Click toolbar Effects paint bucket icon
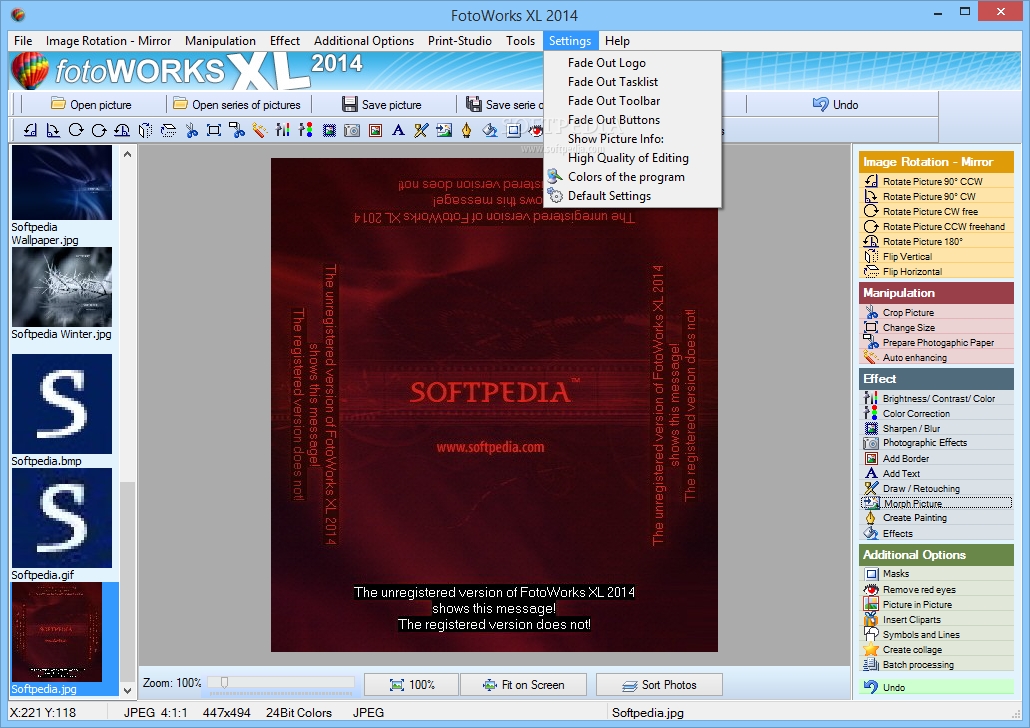Image resolution: width=1030 pixels, height=728 pixels. coord(490,130)
